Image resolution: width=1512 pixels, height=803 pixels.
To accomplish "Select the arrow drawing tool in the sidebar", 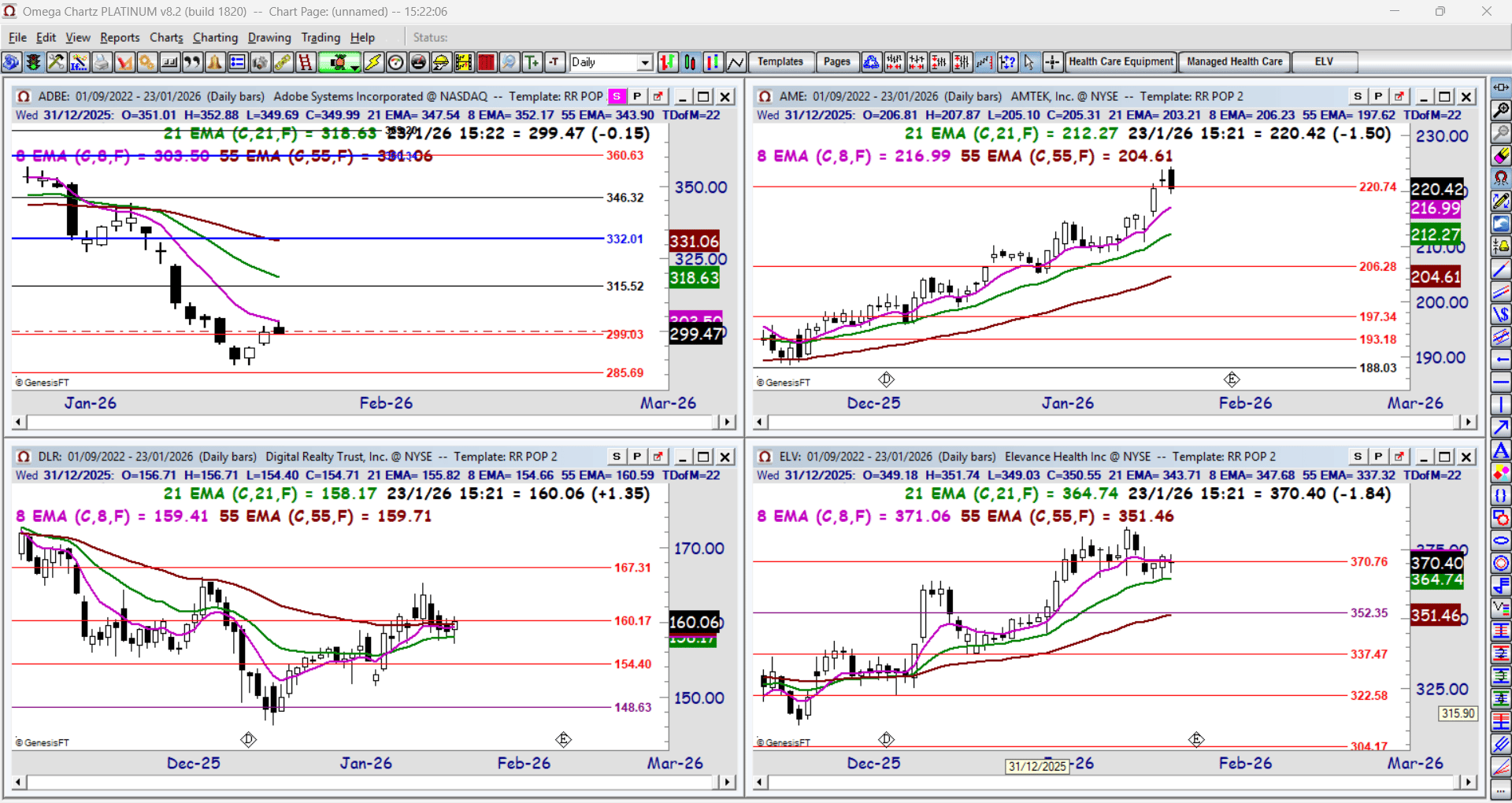I will pyautogui.click(x=1501, y=427).
